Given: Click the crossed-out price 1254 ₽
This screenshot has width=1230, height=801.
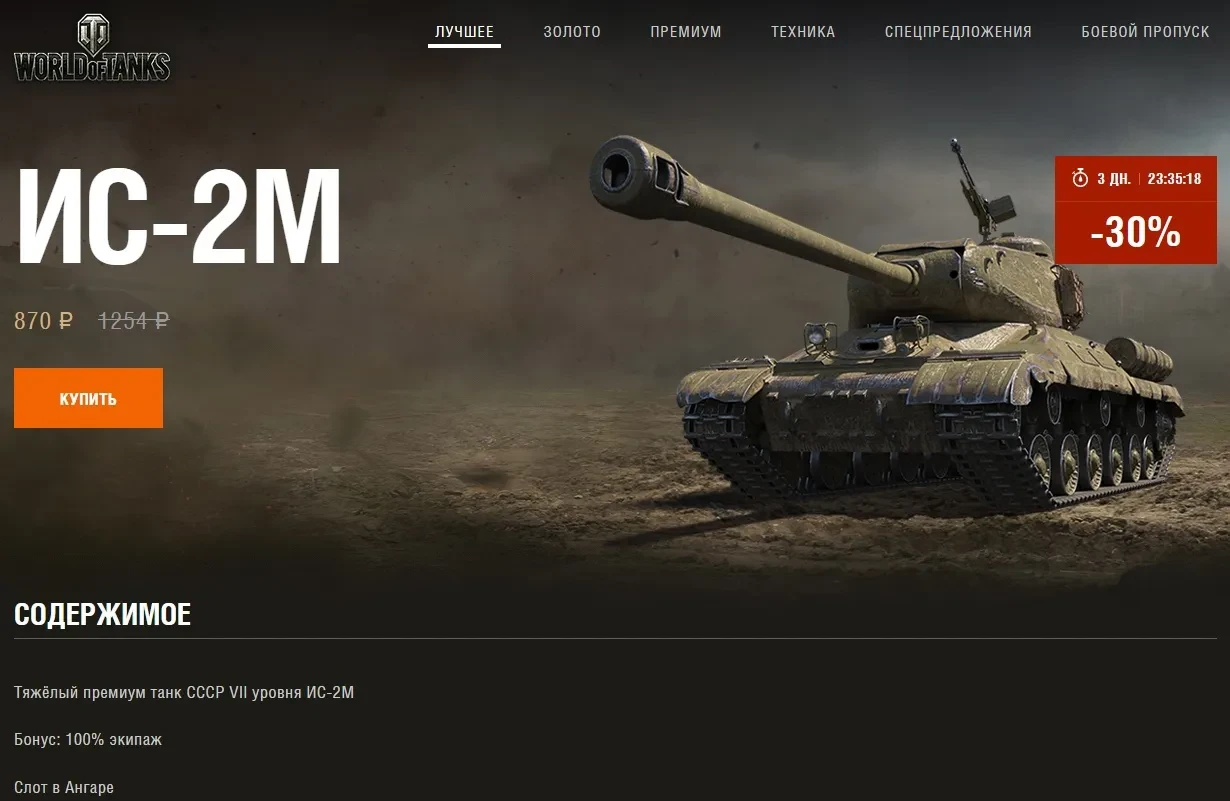Looking at the screenshot, I should click(134, 321).
